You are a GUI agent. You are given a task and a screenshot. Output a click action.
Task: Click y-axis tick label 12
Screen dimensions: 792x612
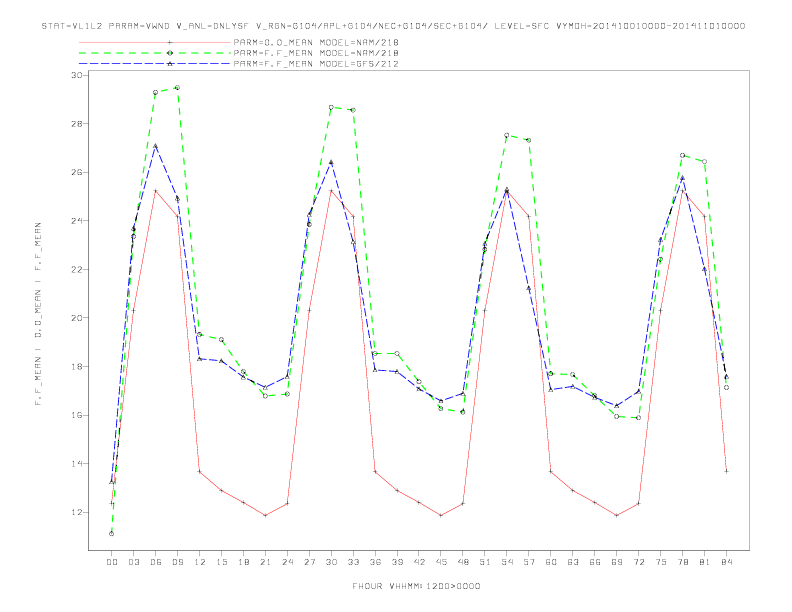tap(77, 513)
